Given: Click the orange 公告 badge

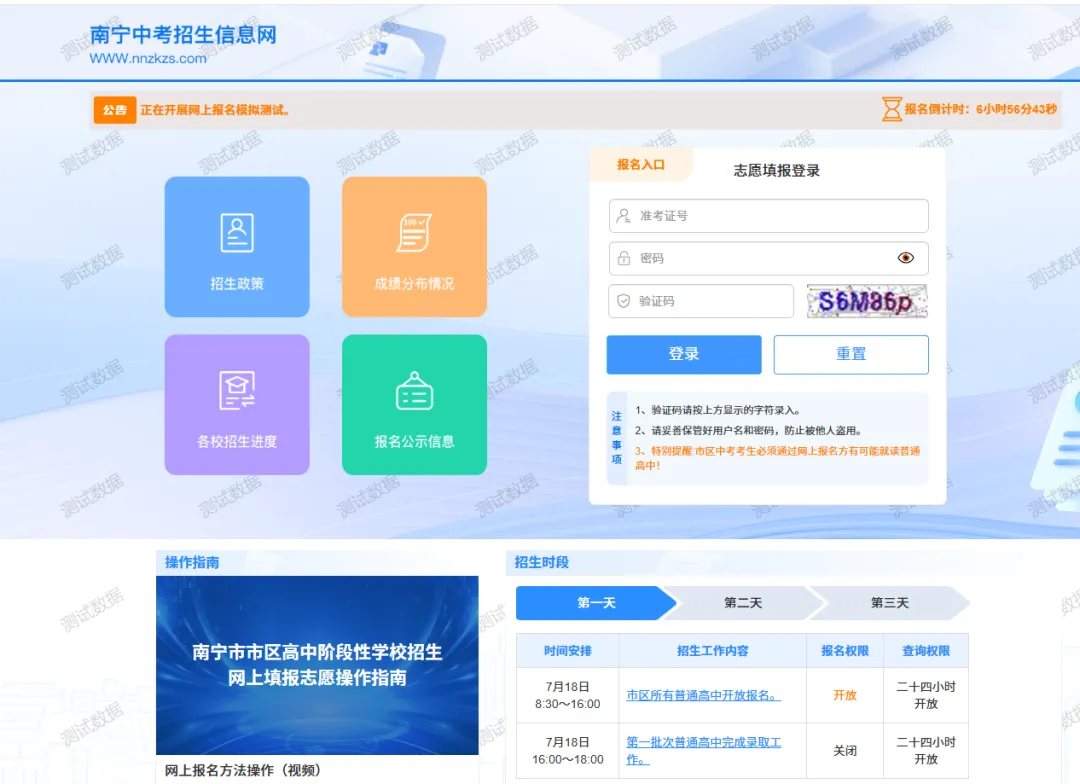Looking at the screenshot, I should [x=115, y=110].
